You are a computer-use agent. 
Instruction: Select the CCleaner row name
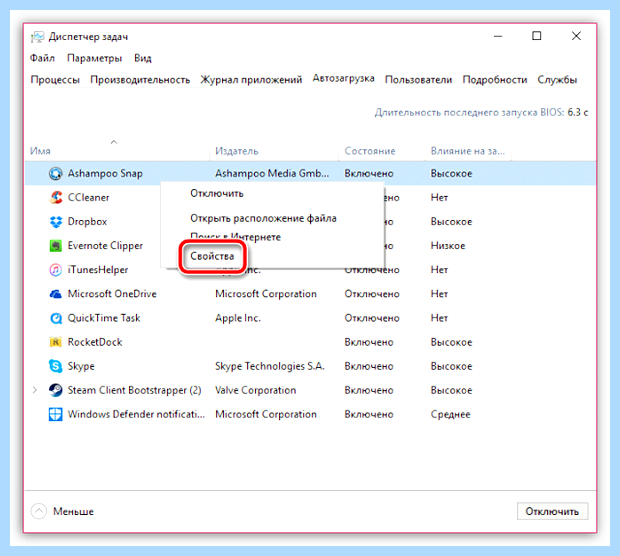coord(89,197)
